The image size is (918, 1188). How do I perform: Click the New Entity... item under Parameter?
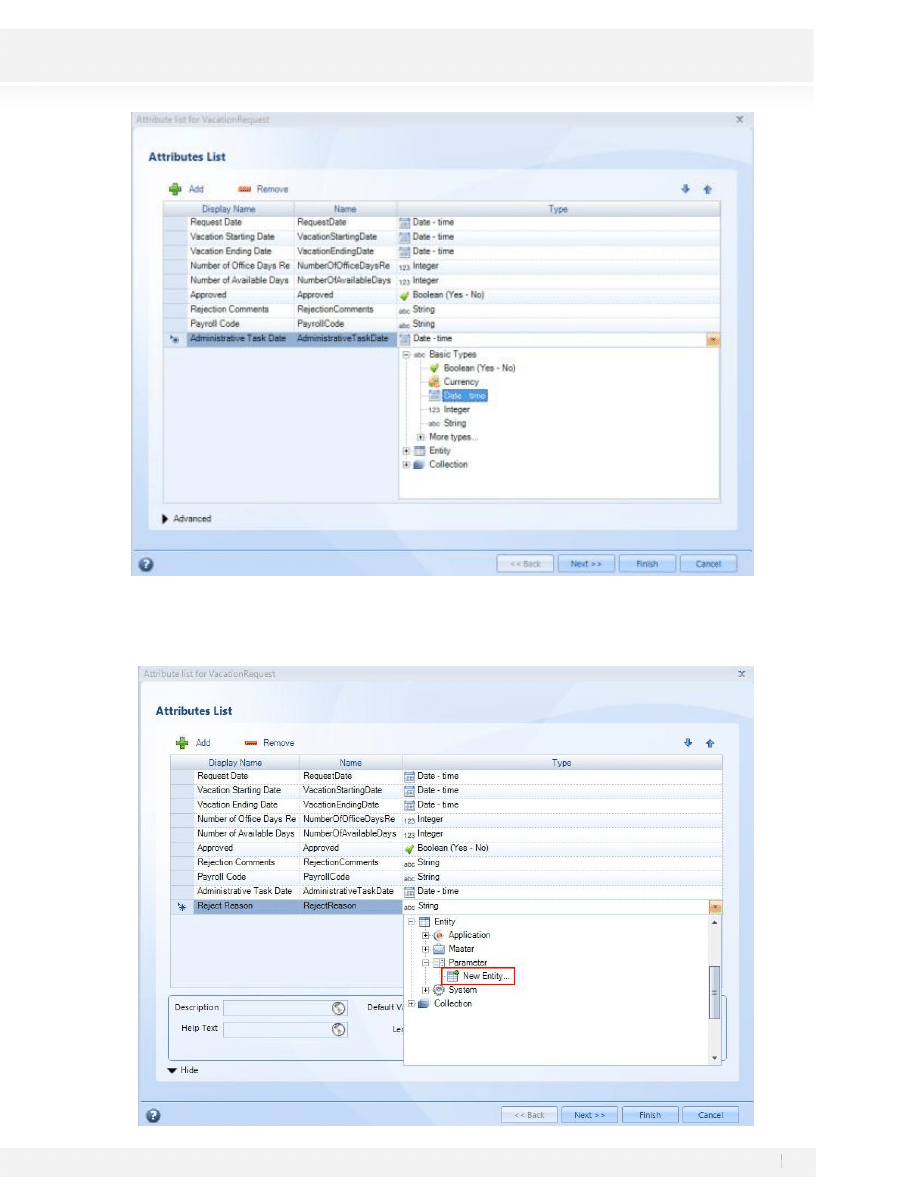click(x=485, y=976)
